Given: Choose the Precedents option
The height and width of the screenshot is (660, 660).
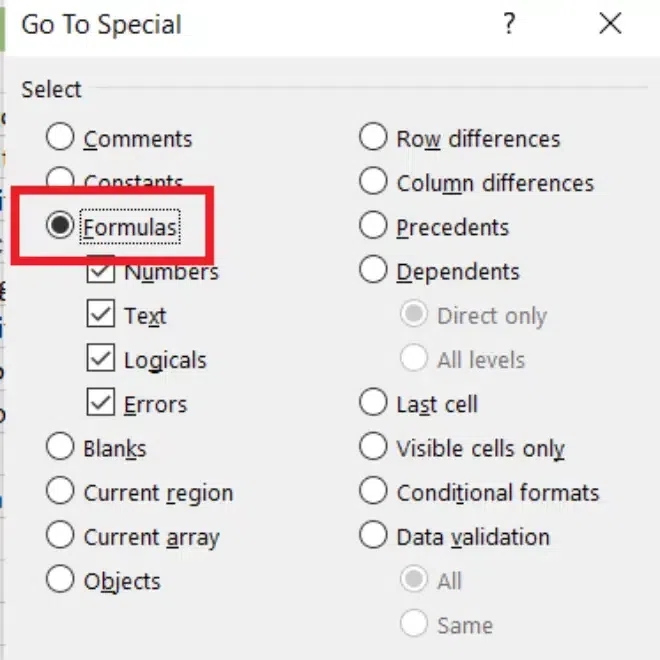Looking at the screenshot, I should [x=373, y=227].
